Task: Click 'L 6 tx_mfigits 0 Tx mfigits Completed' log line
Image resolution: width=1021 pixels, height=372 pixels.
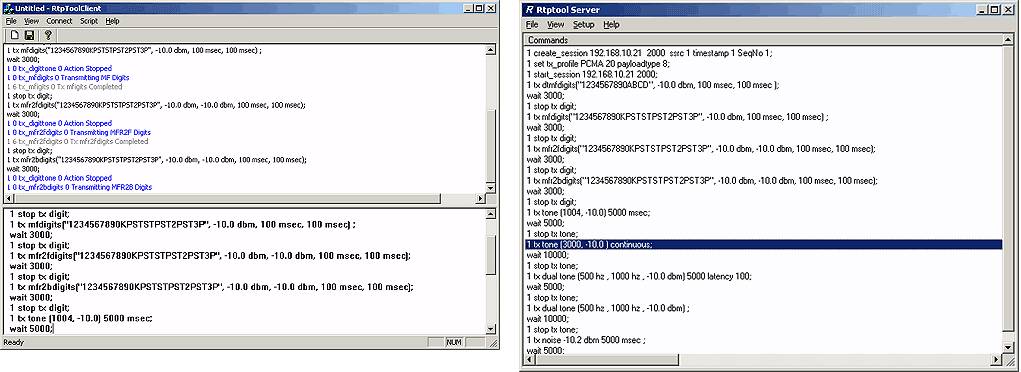Action: [x=64, y=87]
